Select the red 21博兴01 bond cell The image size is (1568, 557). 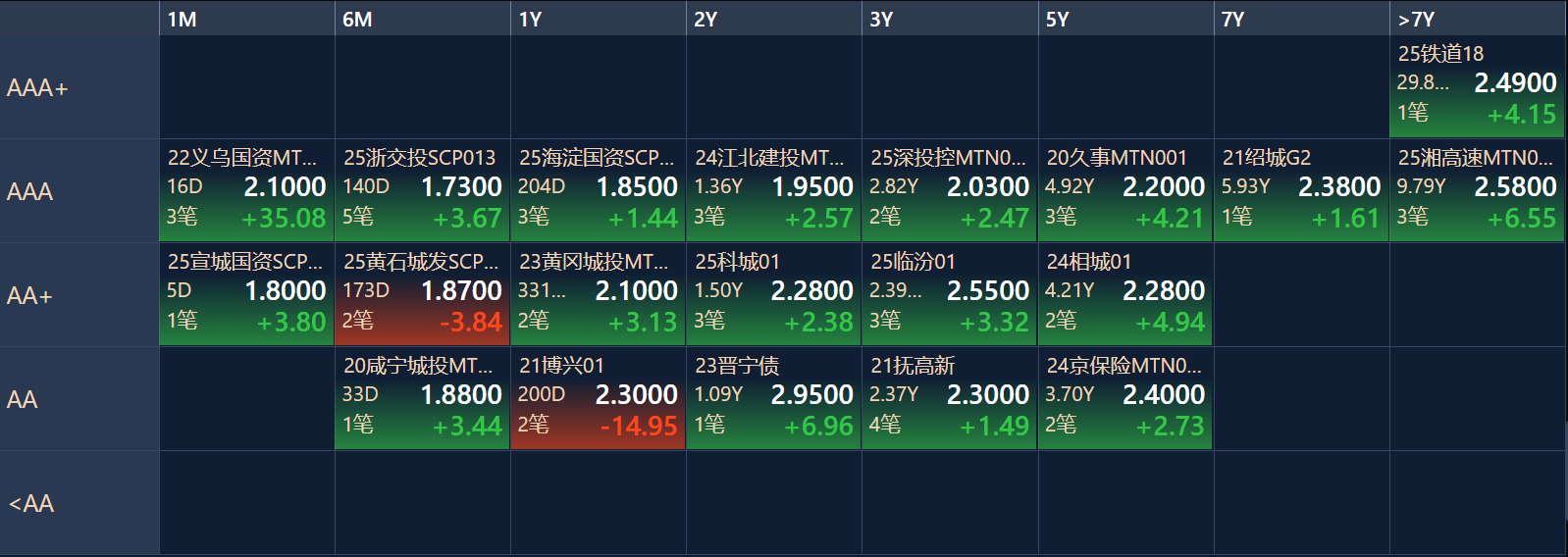tap(598, 398)
